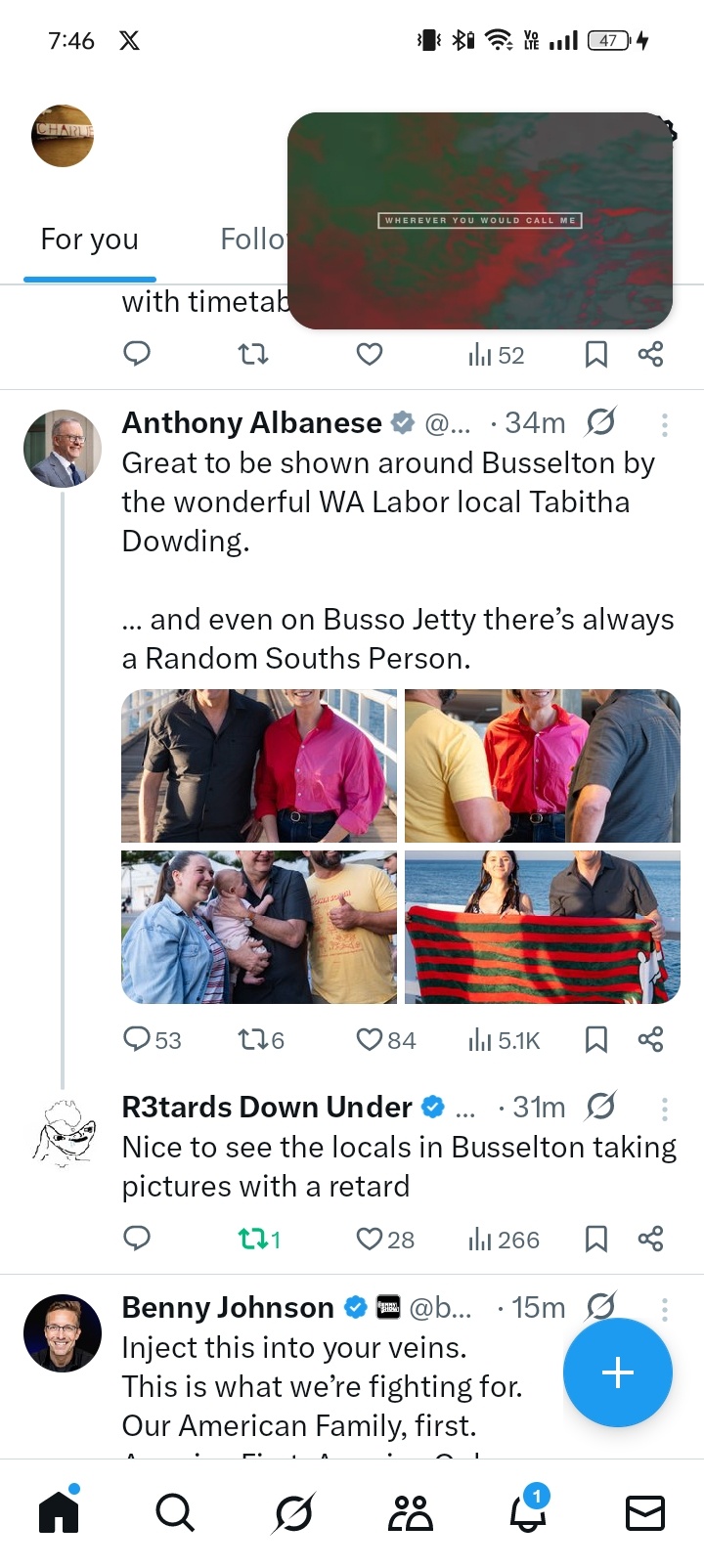Share the R3tards Down Under reply

(x=650, y=1240)
